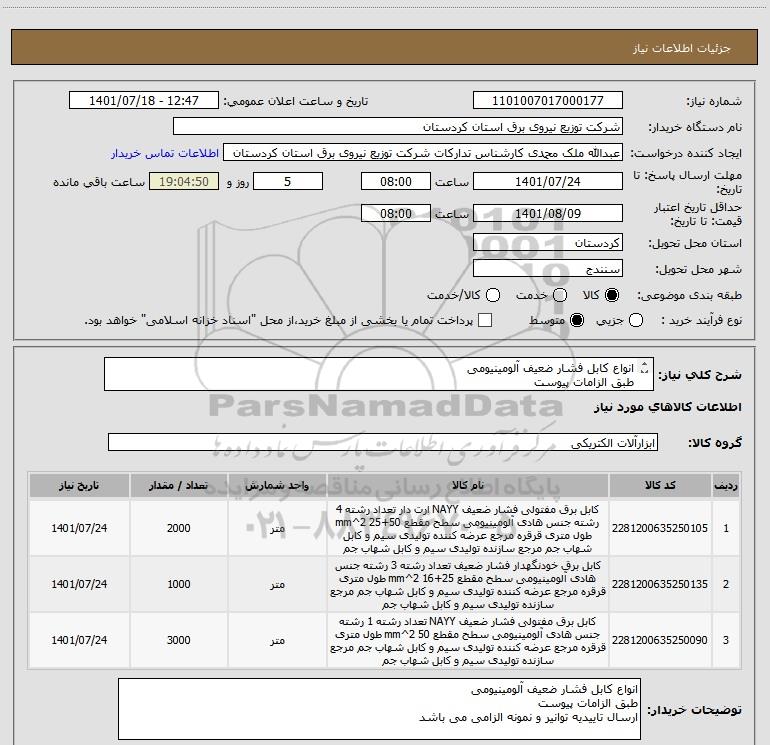Screen dimensions: 770x745
Task: Click the product code 2281200635250135
Action: [x=660, y=584]
